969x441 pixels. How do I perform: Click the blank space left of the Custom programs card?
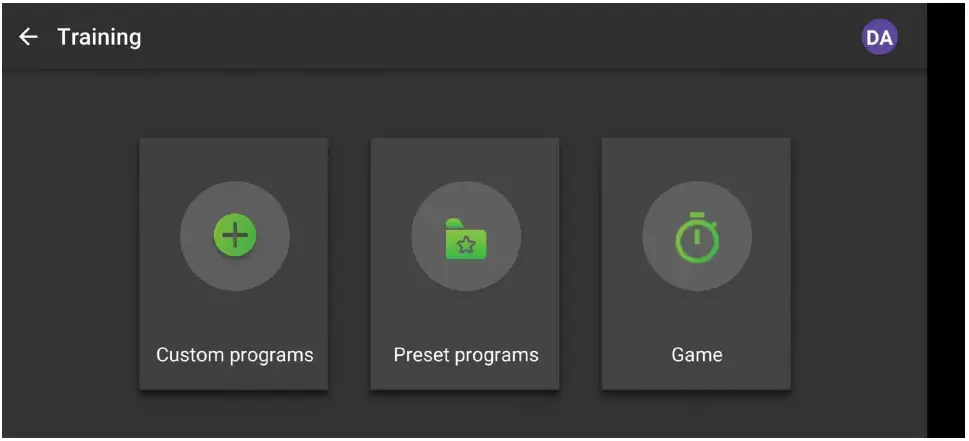(x=70, y=264)
